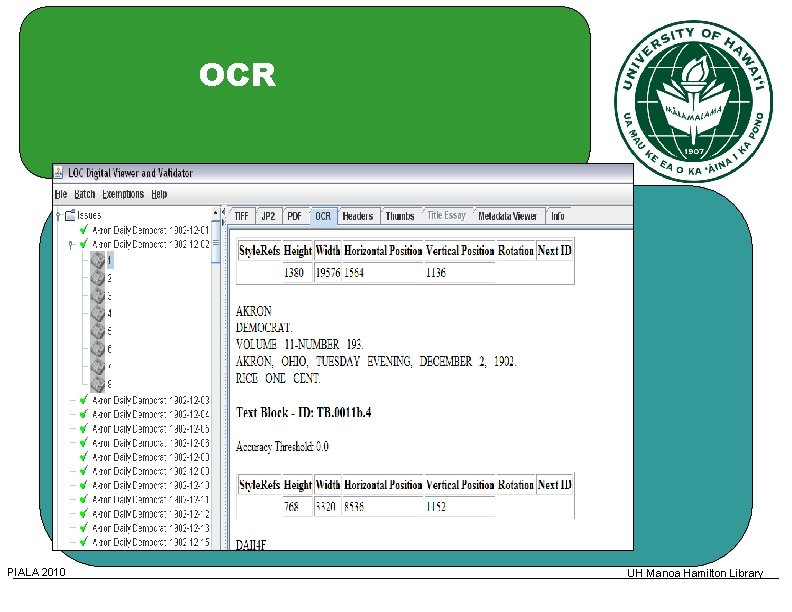Click the second table's Height value 768
This screenshot has height=612, width=792.
[x=291, y=506]
